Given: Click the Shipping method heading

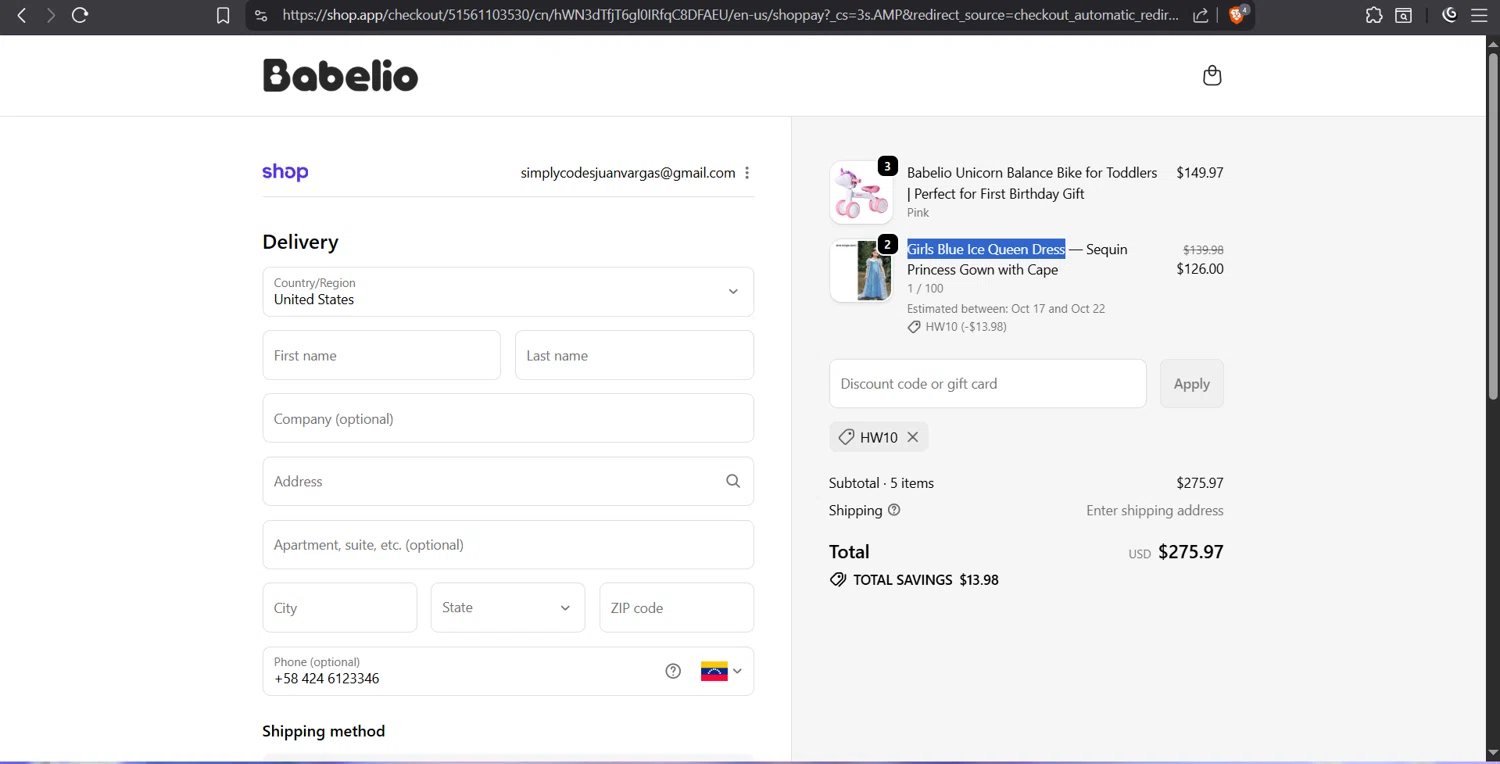Looking at the screenshot, I should 323,731.
